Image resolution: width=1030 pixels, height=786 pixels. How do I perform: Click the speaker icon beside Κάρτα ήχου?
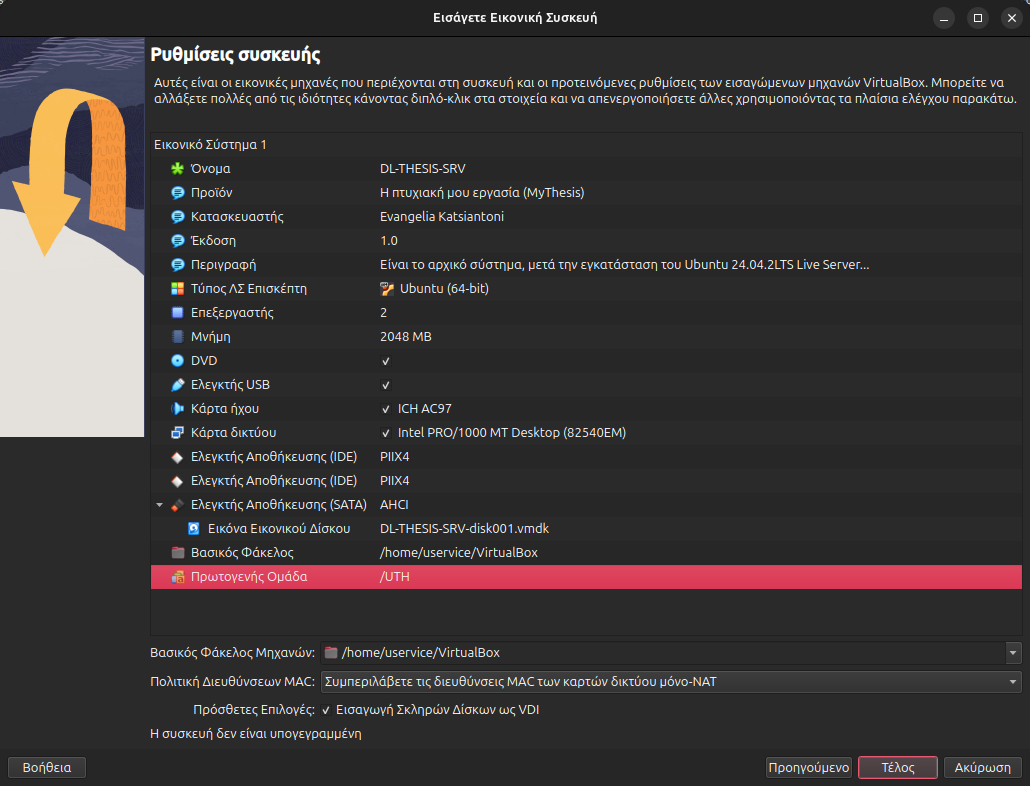tap(177, 408)
